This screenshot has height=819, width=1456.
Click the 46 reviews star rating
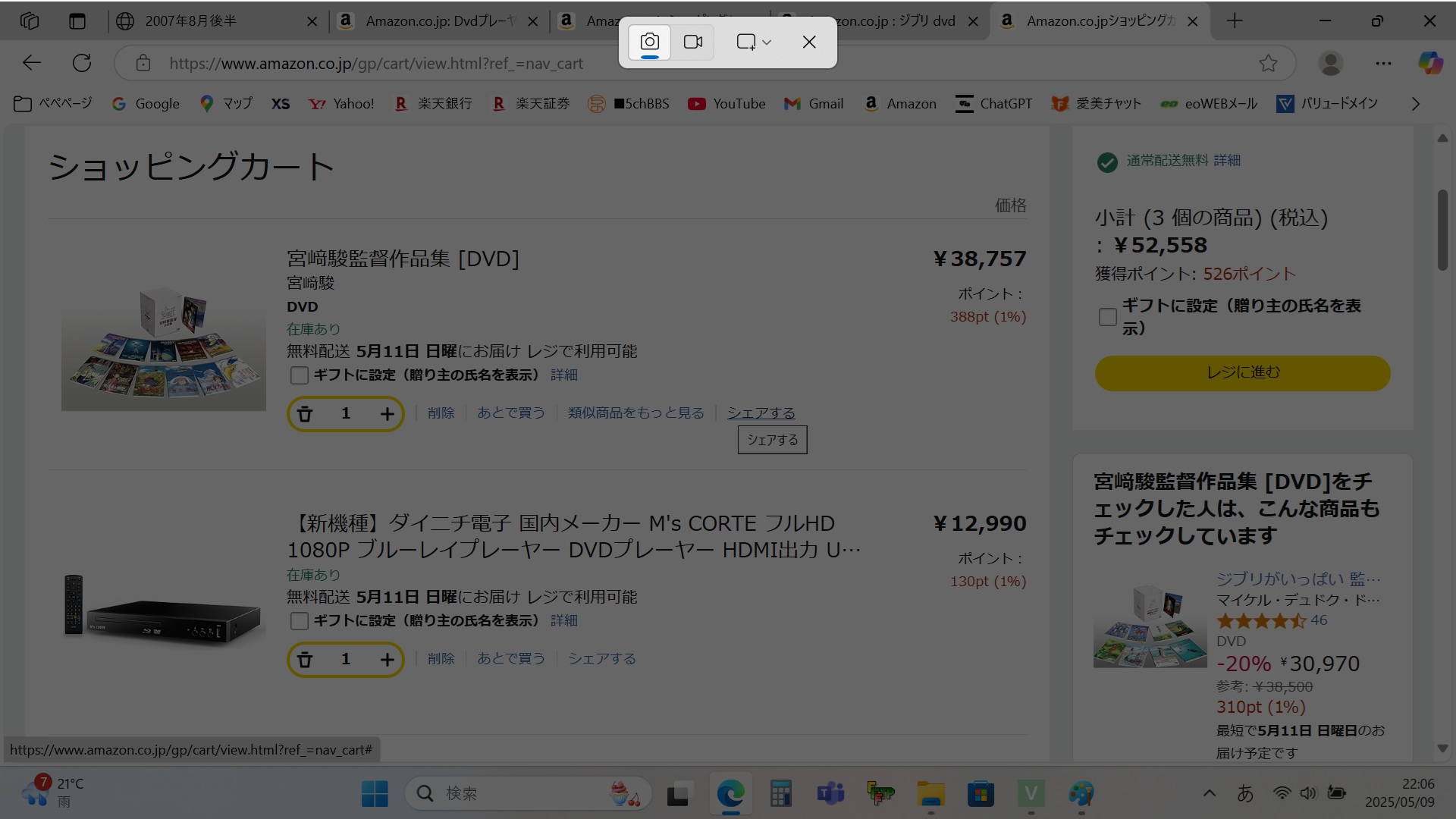pos(1272,620)
